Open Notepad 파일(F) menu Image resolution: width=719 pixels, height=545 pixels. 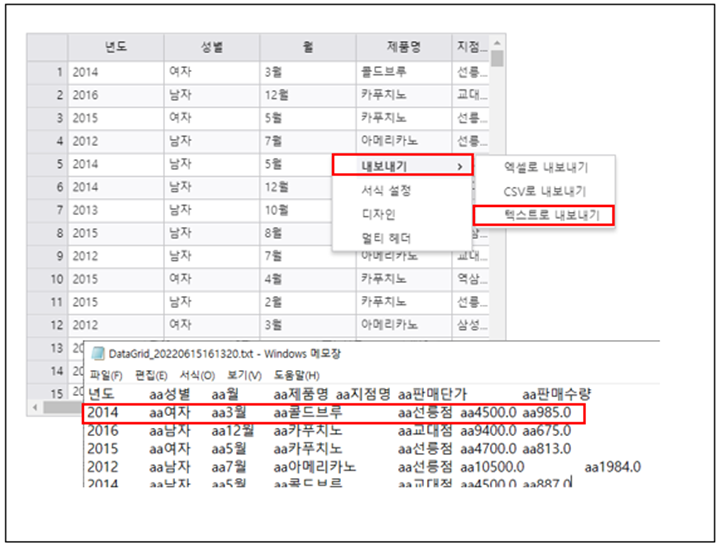coord(106,375)
